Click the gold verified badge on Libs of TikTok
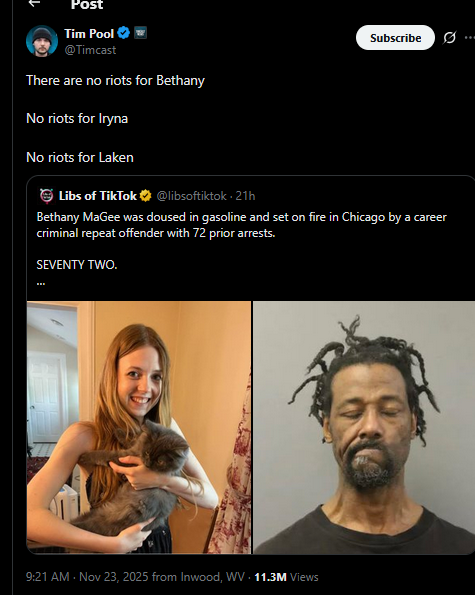This screenshot has width=475, height=595. pyautogui.click(x=146, y=196)
